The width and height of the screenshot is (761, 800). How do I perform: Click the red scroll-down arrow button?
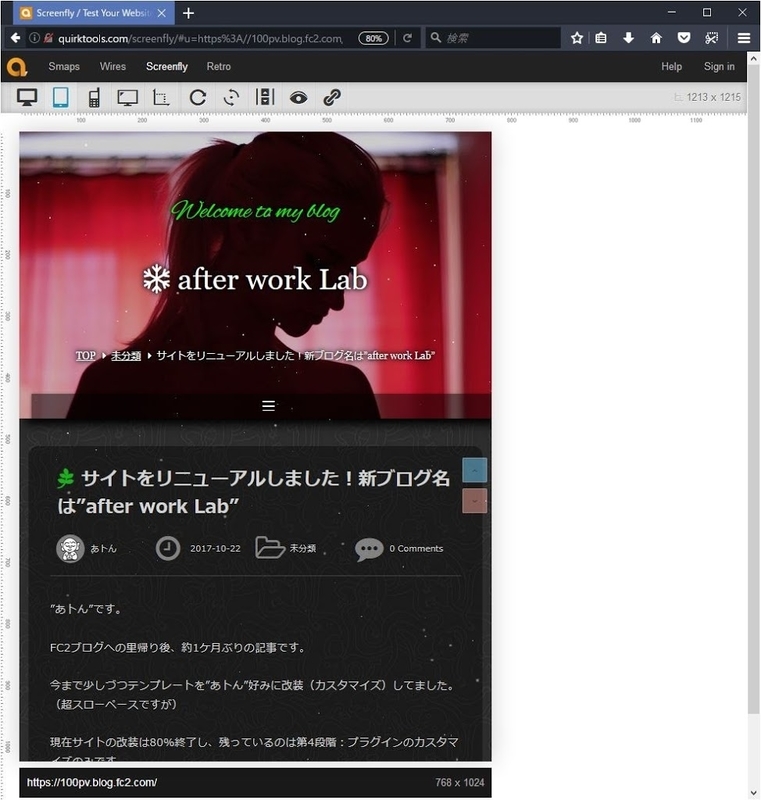[x=474, y=501]
